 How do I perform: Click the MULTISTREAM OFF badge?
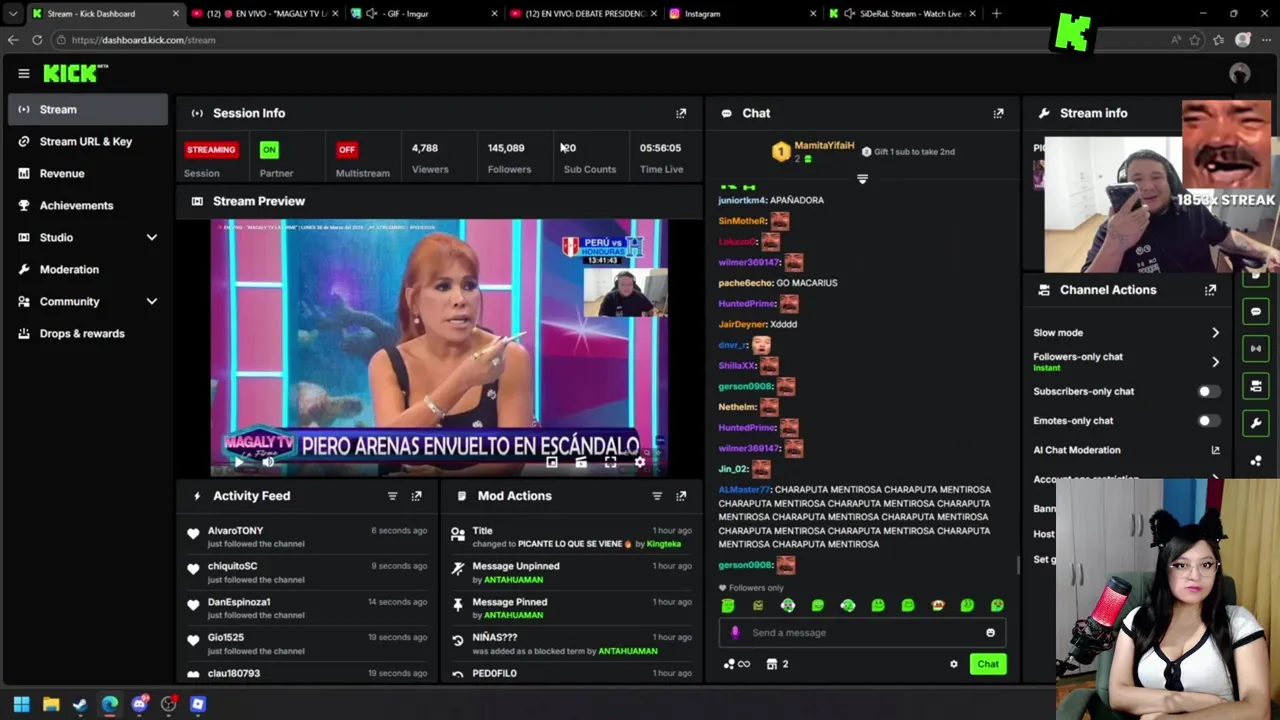347,150
